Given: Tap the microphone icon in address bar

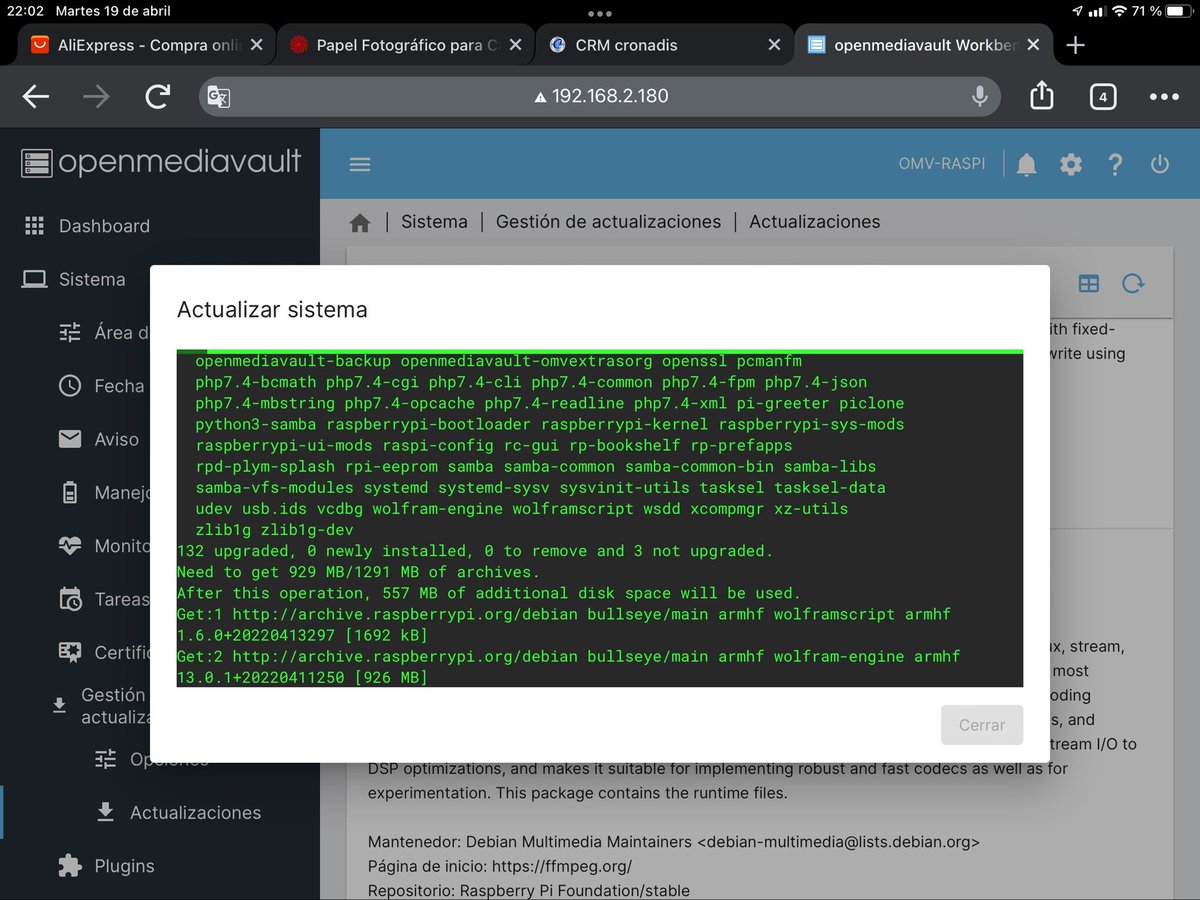Looking at the screenshot, I should click(980, 97).
